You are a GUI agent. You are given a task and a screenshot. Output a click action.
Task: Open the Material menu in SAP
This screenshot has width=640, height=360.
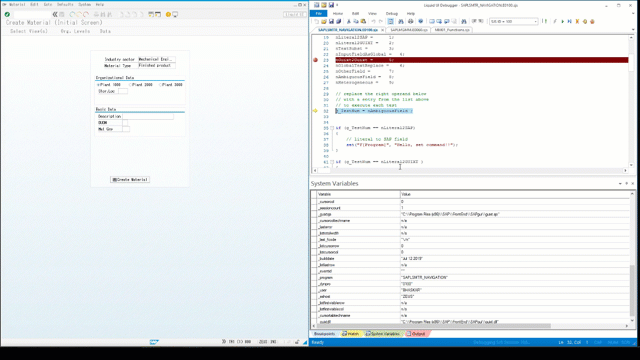(17, 4)
